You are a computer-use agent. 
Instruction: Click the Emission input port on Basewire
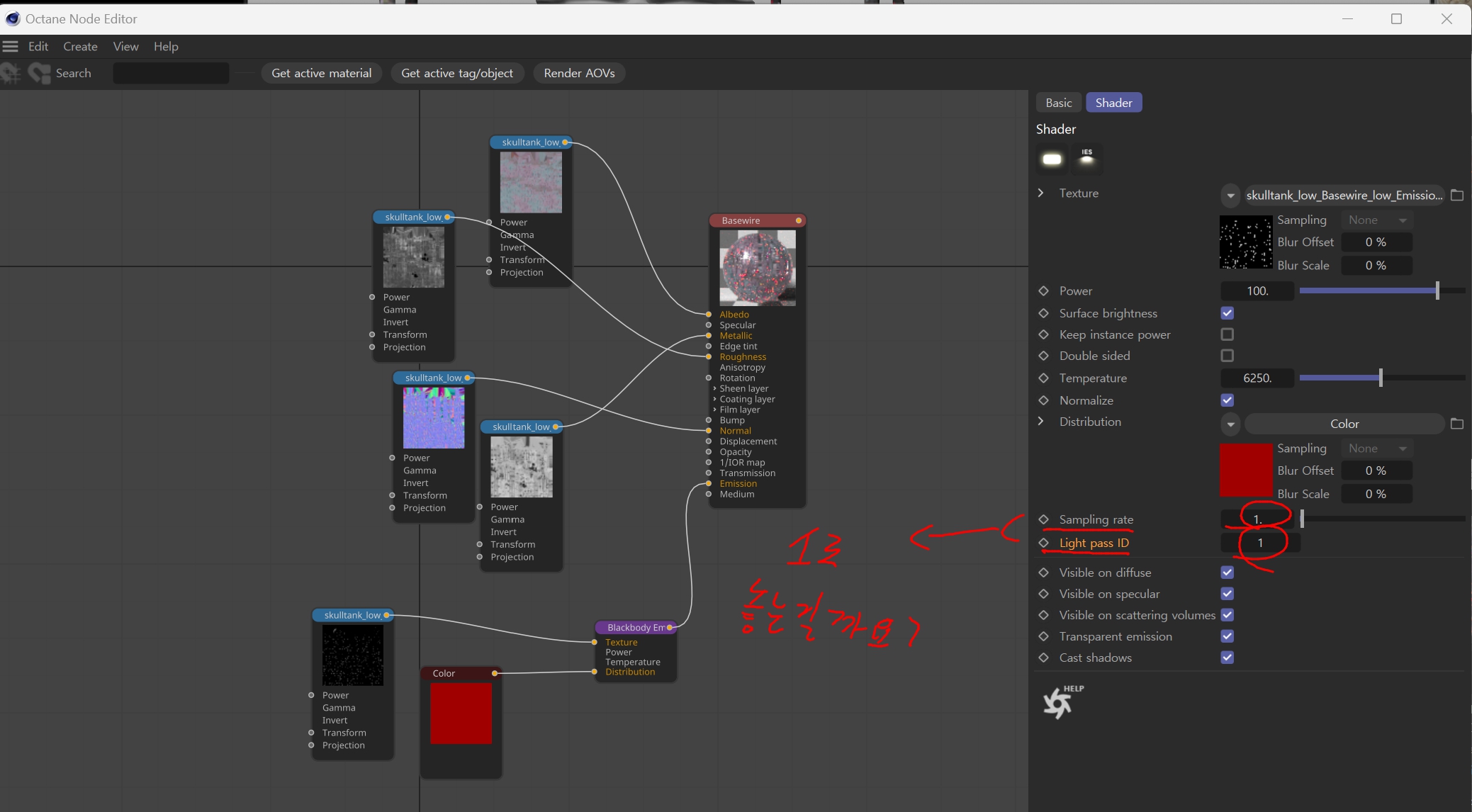[x=708, y=484]
